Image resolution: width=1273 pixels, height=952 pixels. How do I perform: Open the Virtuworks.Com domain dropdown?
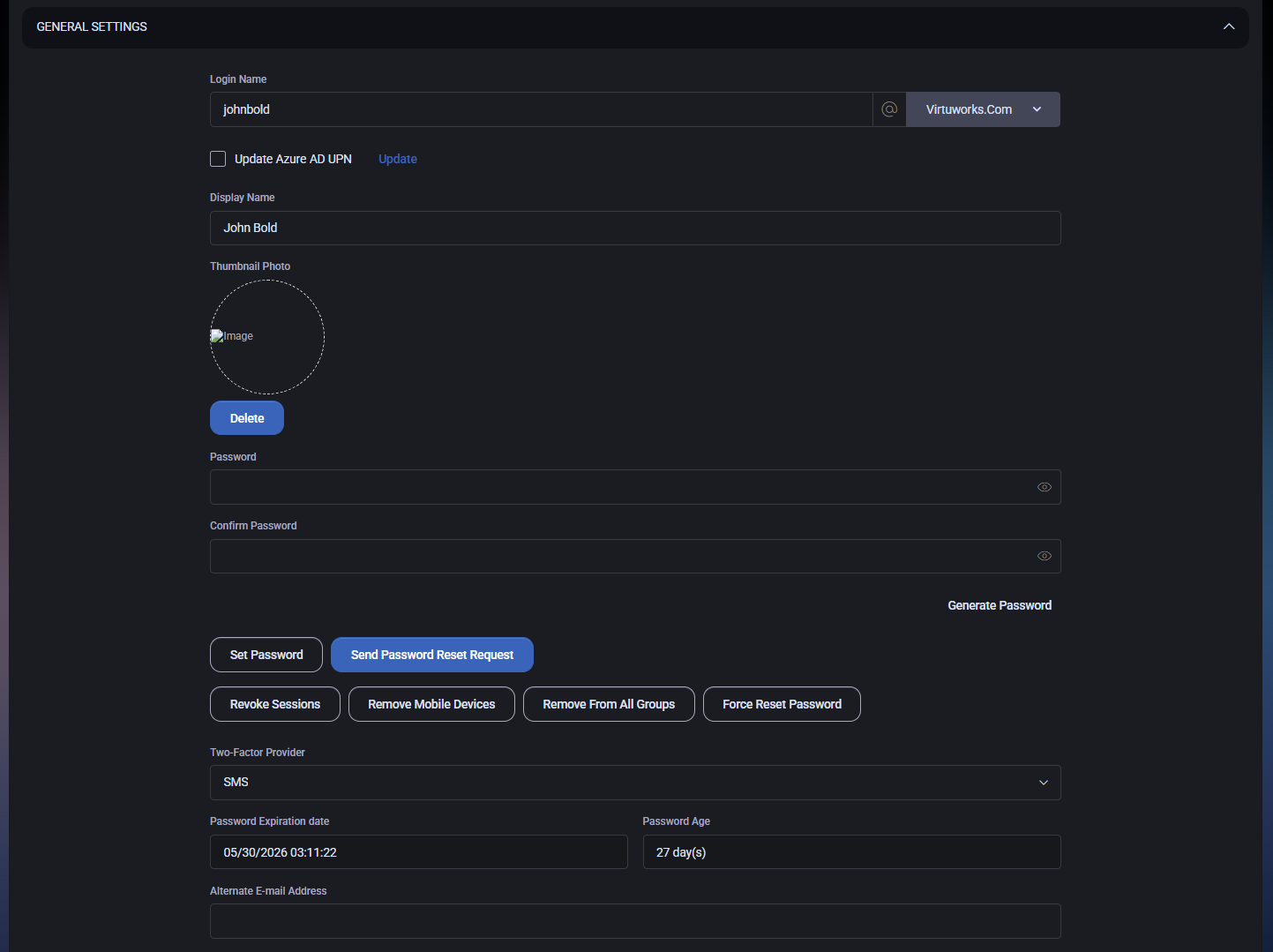[x=983, y=109]
